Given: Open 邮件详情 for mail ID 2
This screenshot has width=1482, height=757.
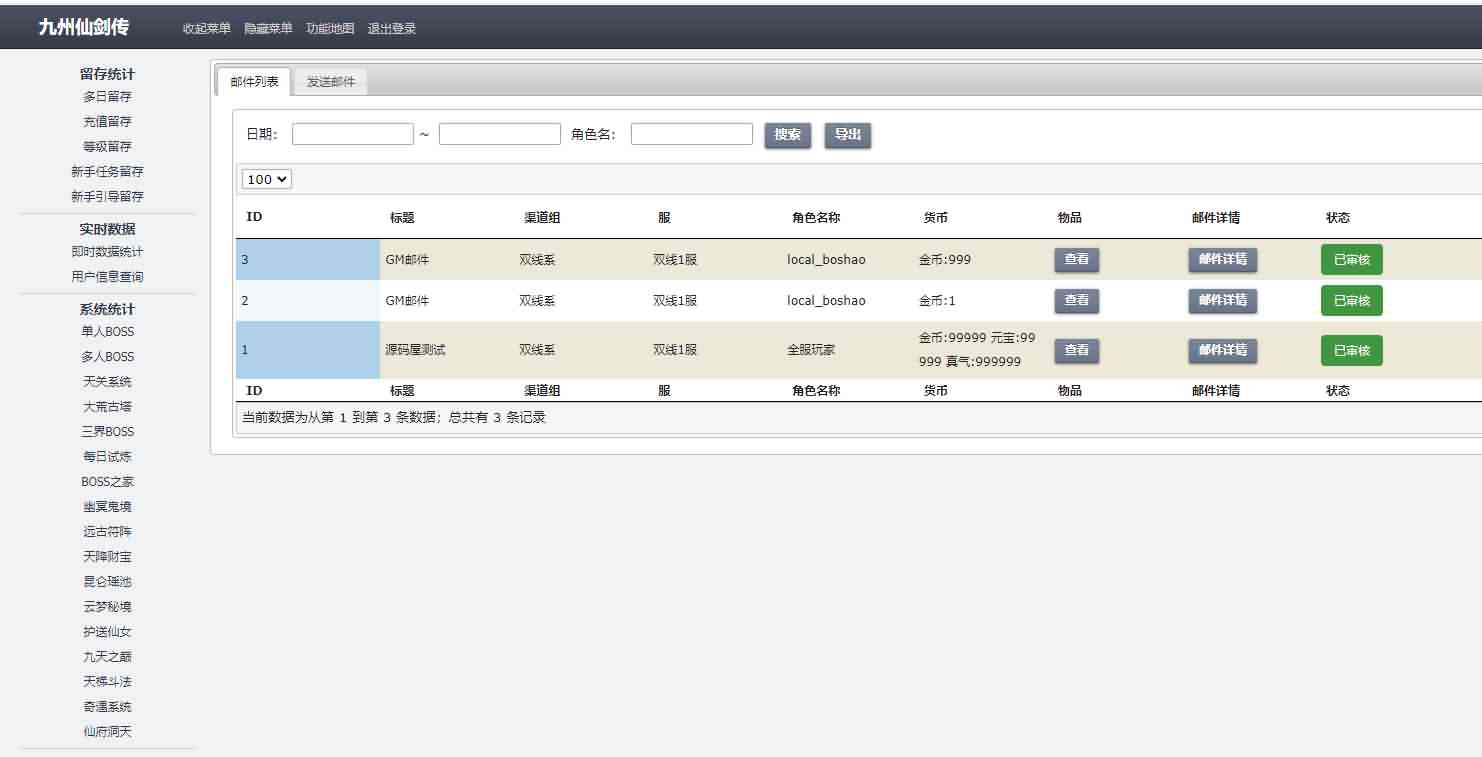Looking at the screenshot, I should click(1222, 300).
